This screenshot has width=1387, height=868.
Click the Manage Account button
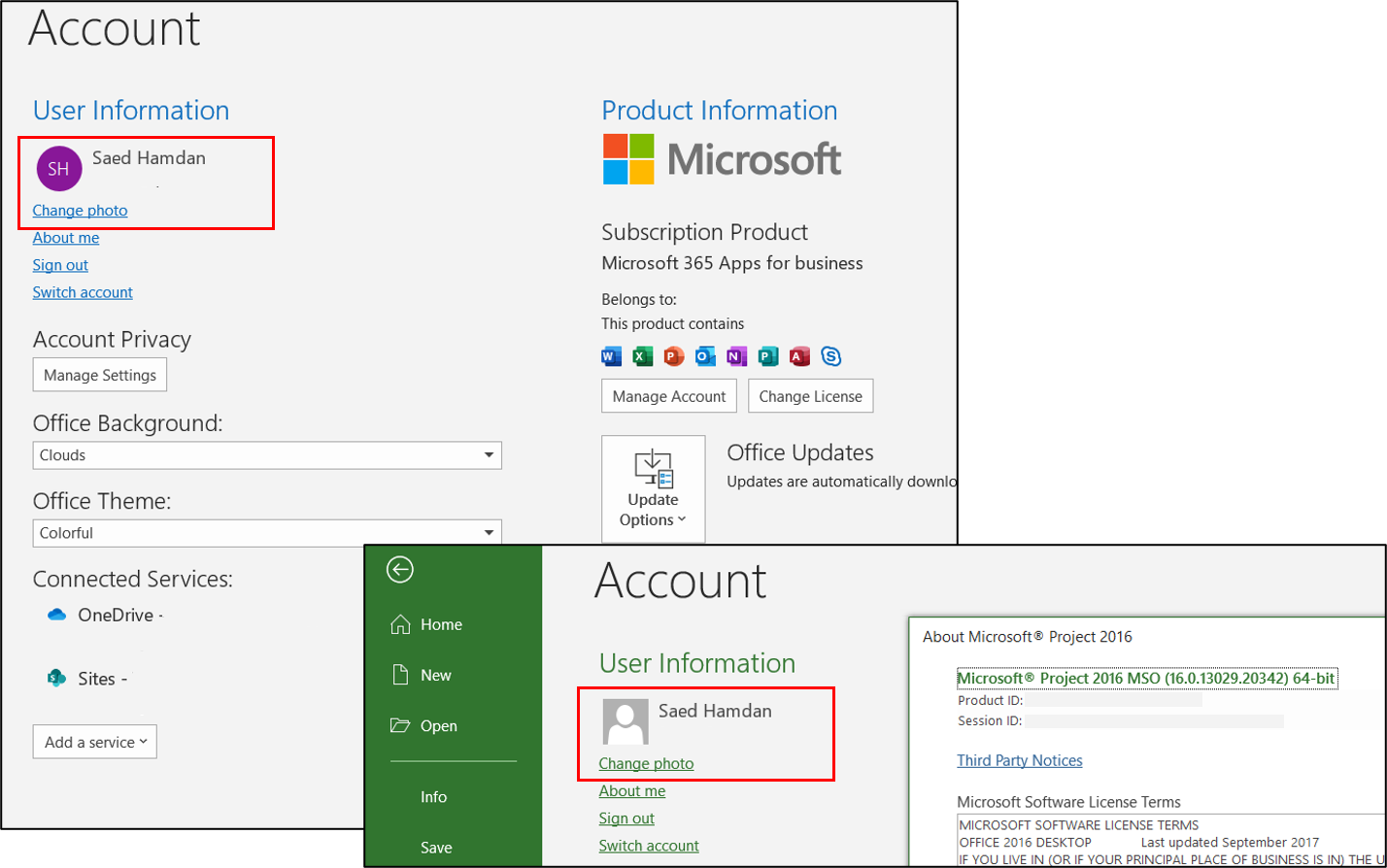(669, 396)
